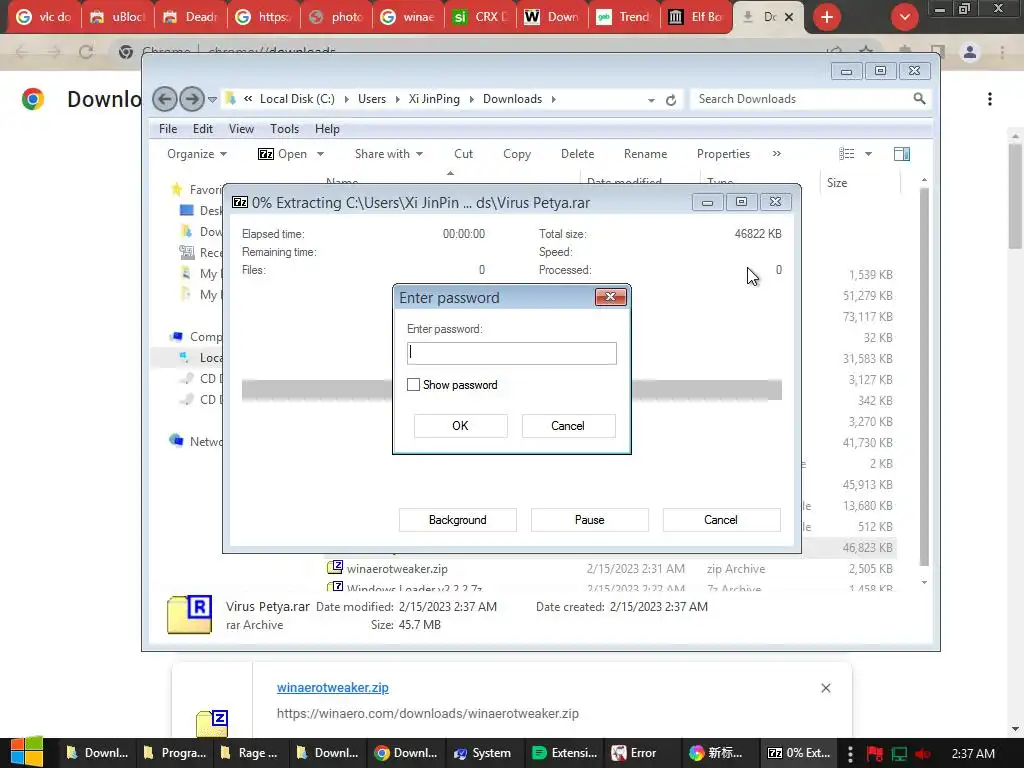
Task: Click Copy in Explorer toolbar
Action: [x=517, y=154]
